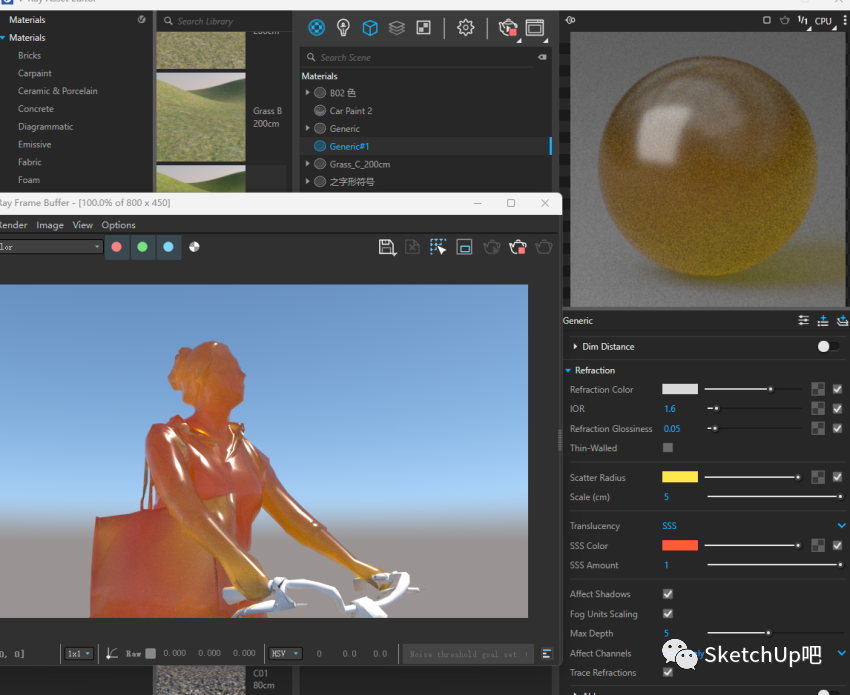Save the image in Frame Buffer
Image resolution: width=850 pixels, height=695 pixels.
coord(387,247)
